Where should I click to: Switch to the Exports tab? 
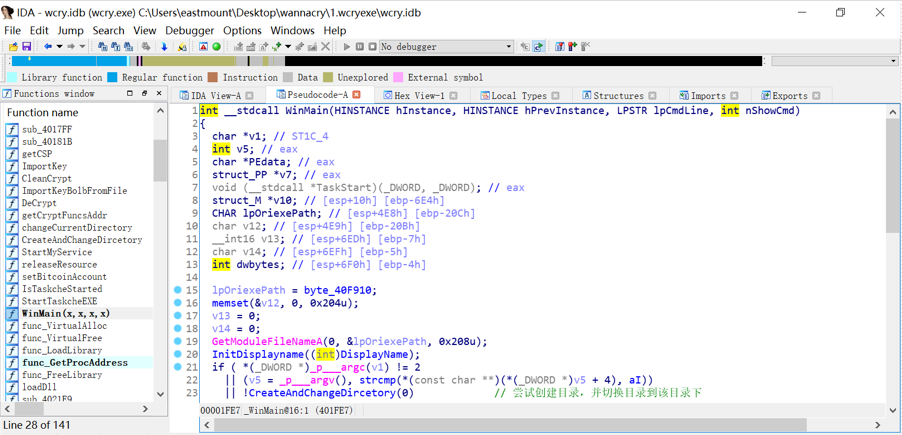[x=789, y=96]
